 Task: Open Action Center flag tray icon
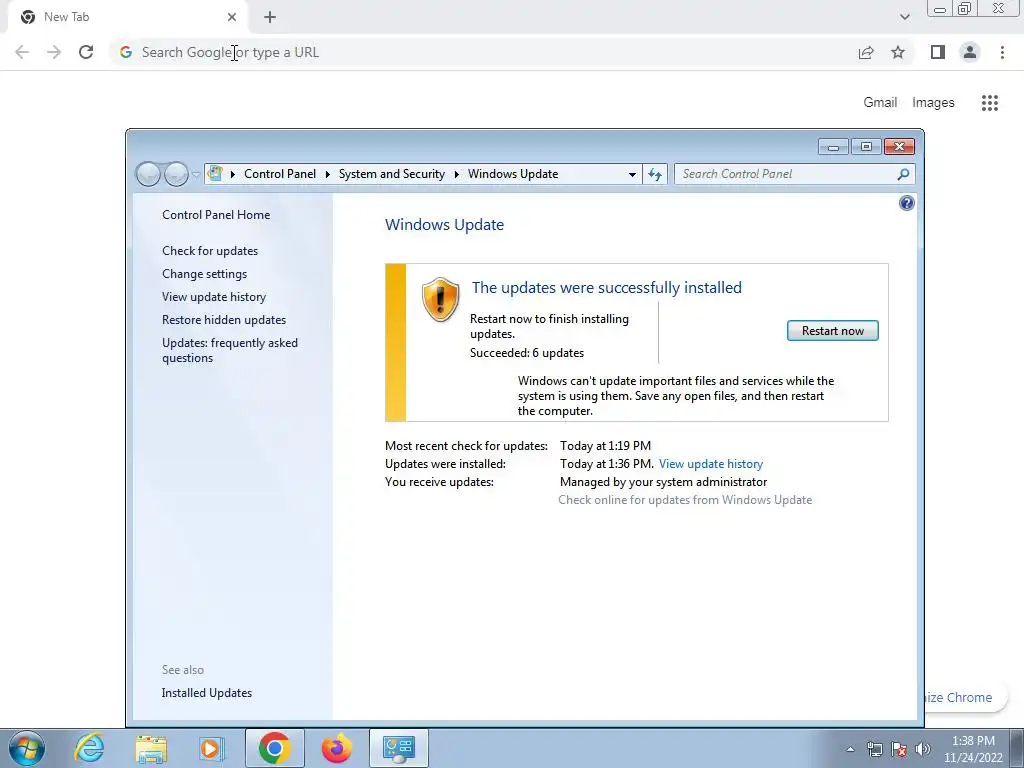(899, 749)
